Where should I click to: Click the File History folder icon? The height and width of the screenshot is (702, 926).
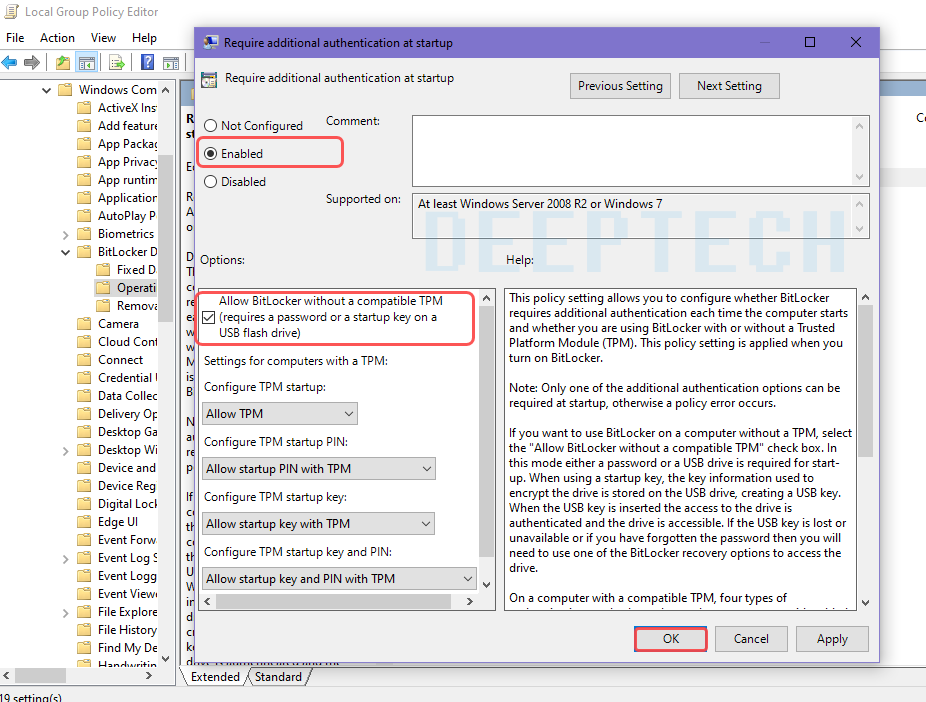point(85,630)
